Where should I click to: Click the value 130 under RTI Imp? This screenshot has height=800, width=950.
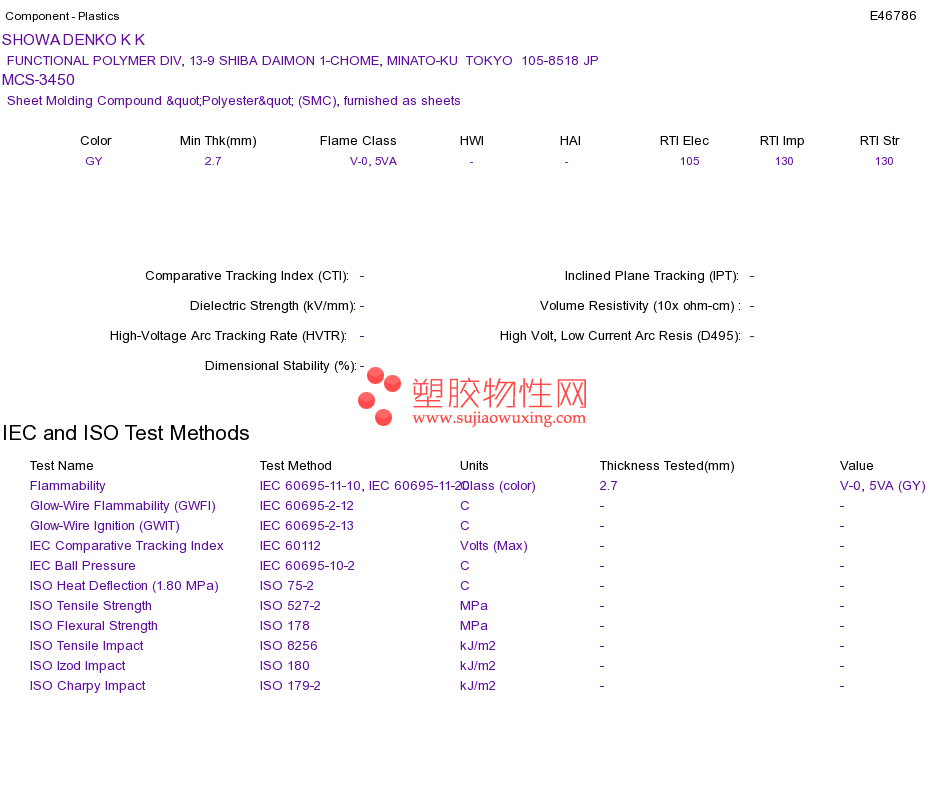[x=784, y=161]
